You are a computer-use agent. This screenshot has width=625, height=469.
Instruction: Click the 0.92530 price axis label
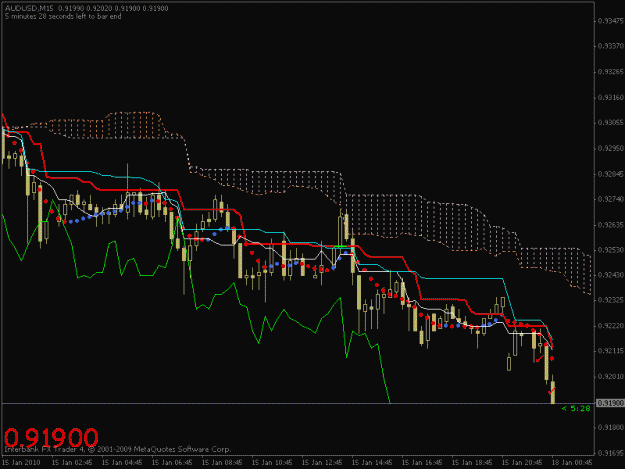611,250
